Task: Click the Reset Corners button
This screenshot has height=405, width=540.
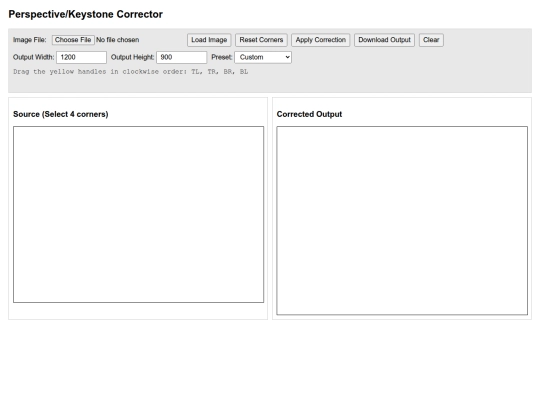Action: pos(261,40)
